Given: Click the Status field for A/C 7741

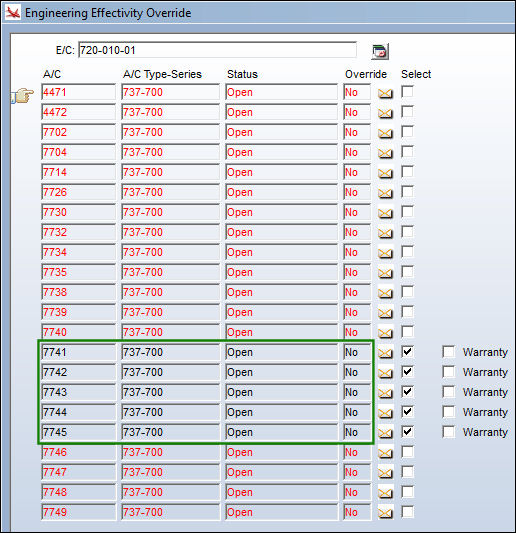Looking at the screenshot, I should (281, 352).
